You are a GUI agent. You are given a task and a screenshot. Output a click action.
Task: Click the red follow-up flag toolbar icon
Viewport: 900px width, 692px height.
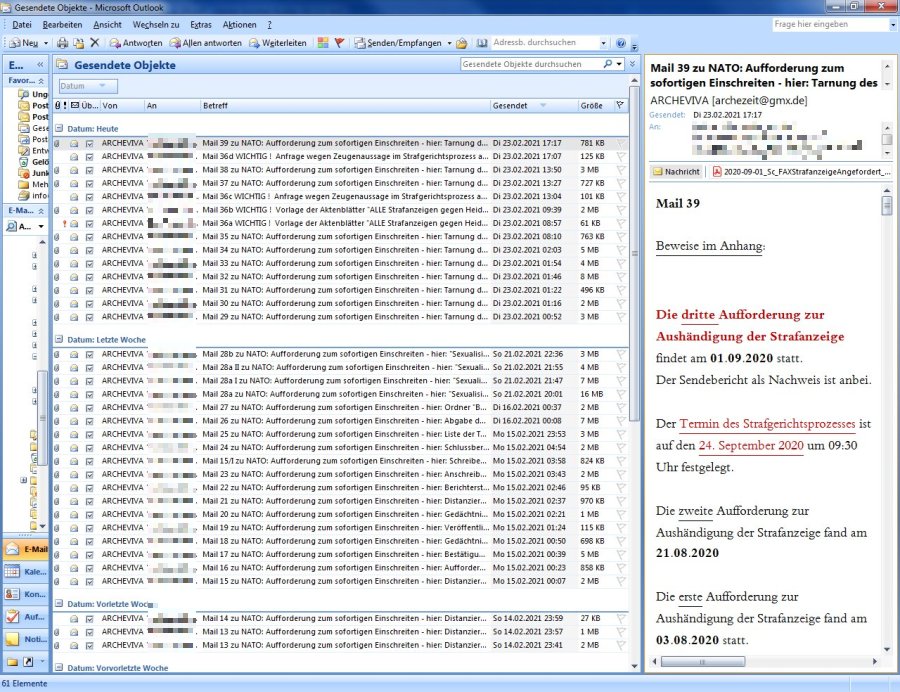pyautogui.click(x=339, y=43)
